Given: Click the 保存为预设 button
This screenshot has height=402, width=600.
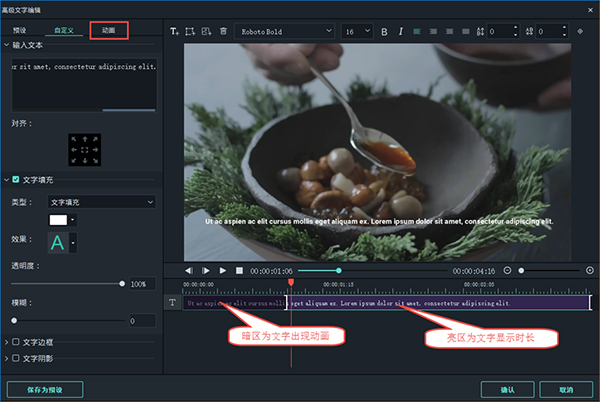Looking at the screenshot, I should tap(44, 388).
